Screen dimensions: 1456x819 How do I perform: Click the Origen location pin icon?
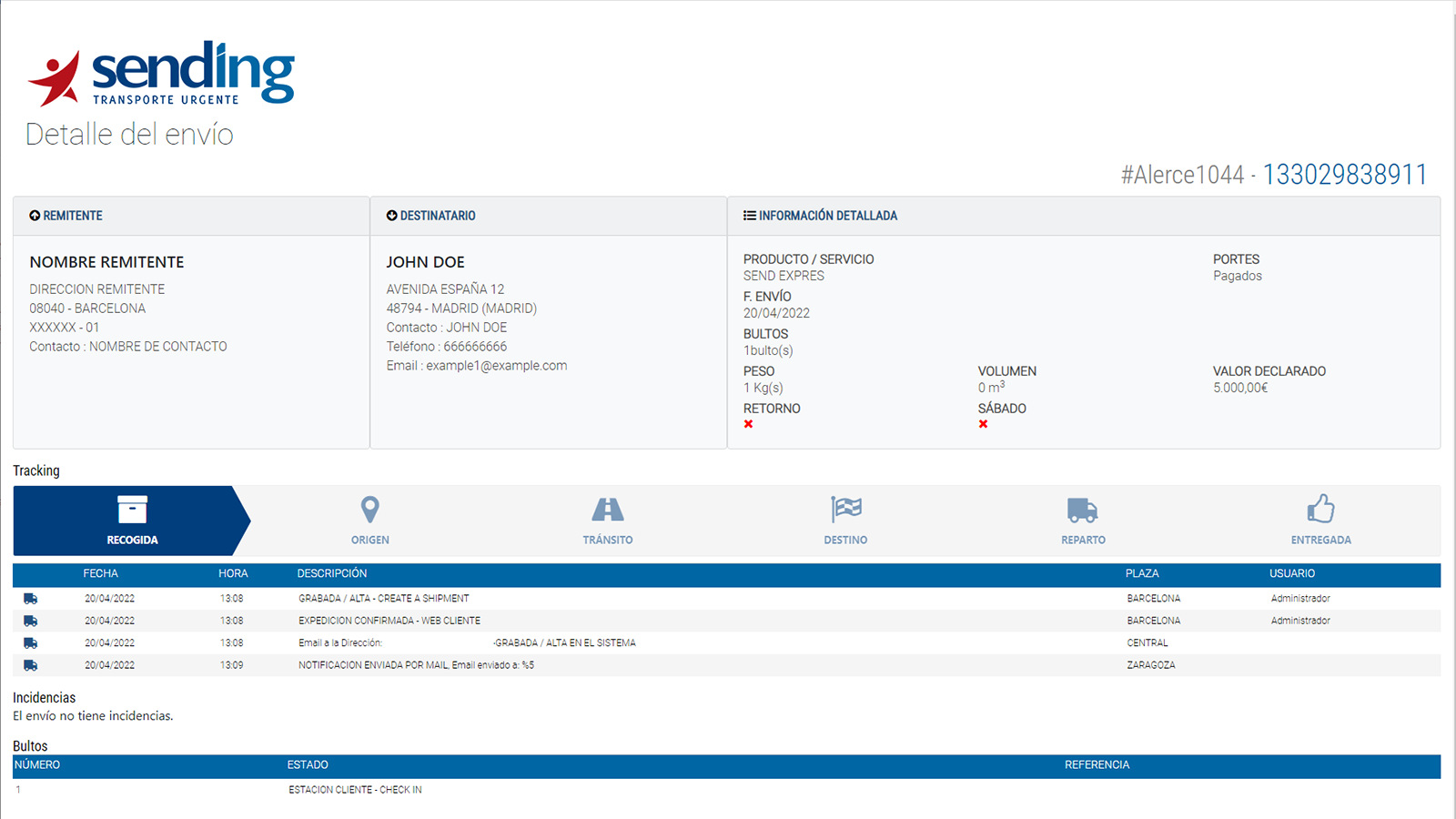[369, 510]
